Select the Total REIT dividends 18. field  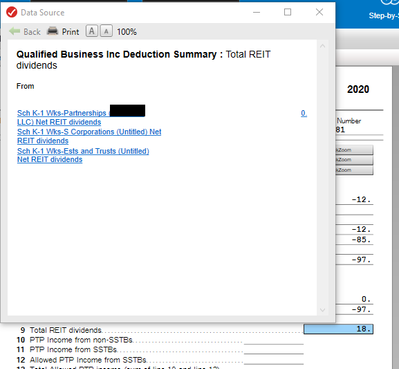pyautogui.click(x=338, y=329)
